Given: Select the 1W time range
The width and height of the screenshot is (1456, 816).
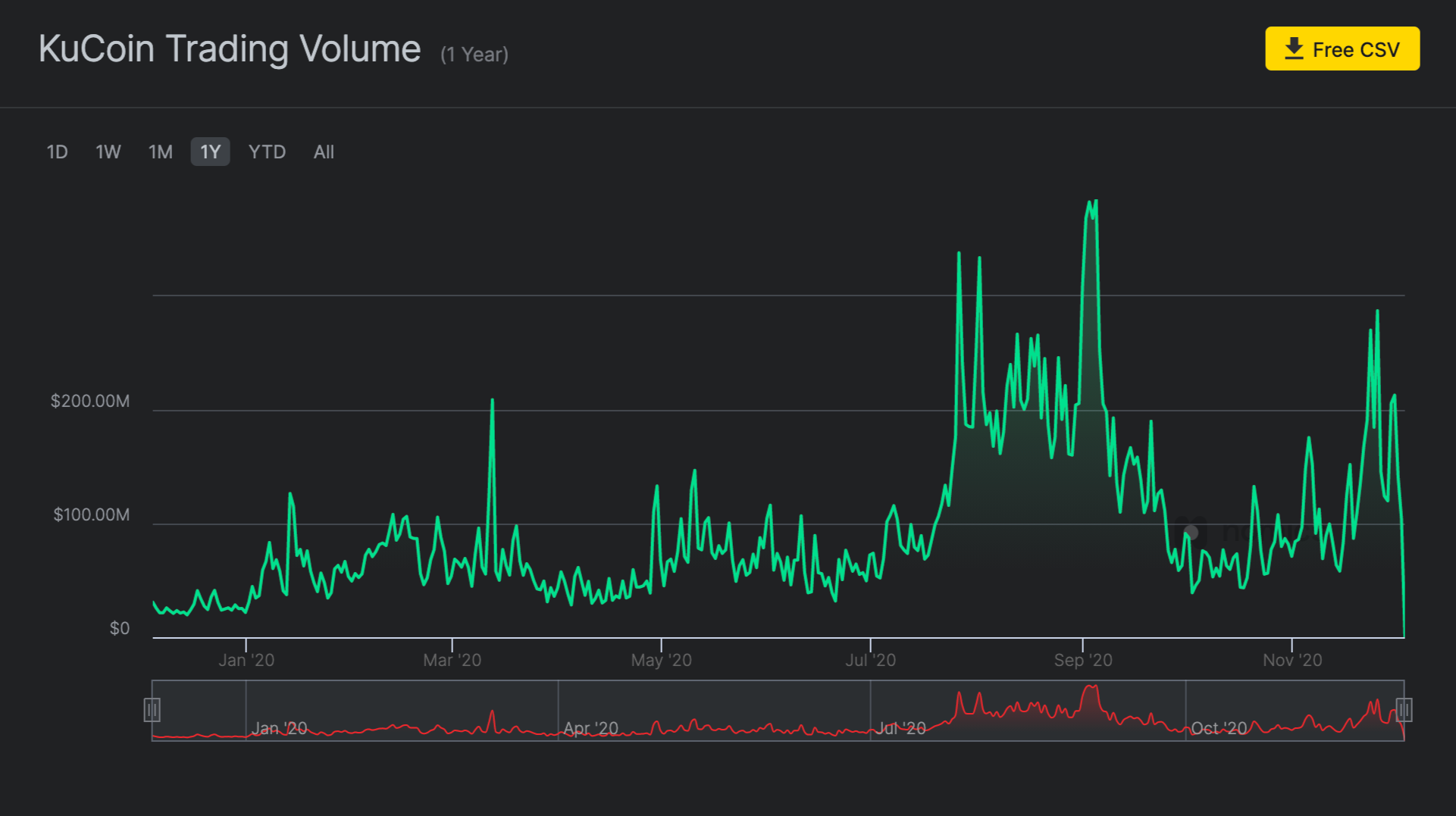Looking at the screenshot, I should pyautogui.click(x=108, y=152).
